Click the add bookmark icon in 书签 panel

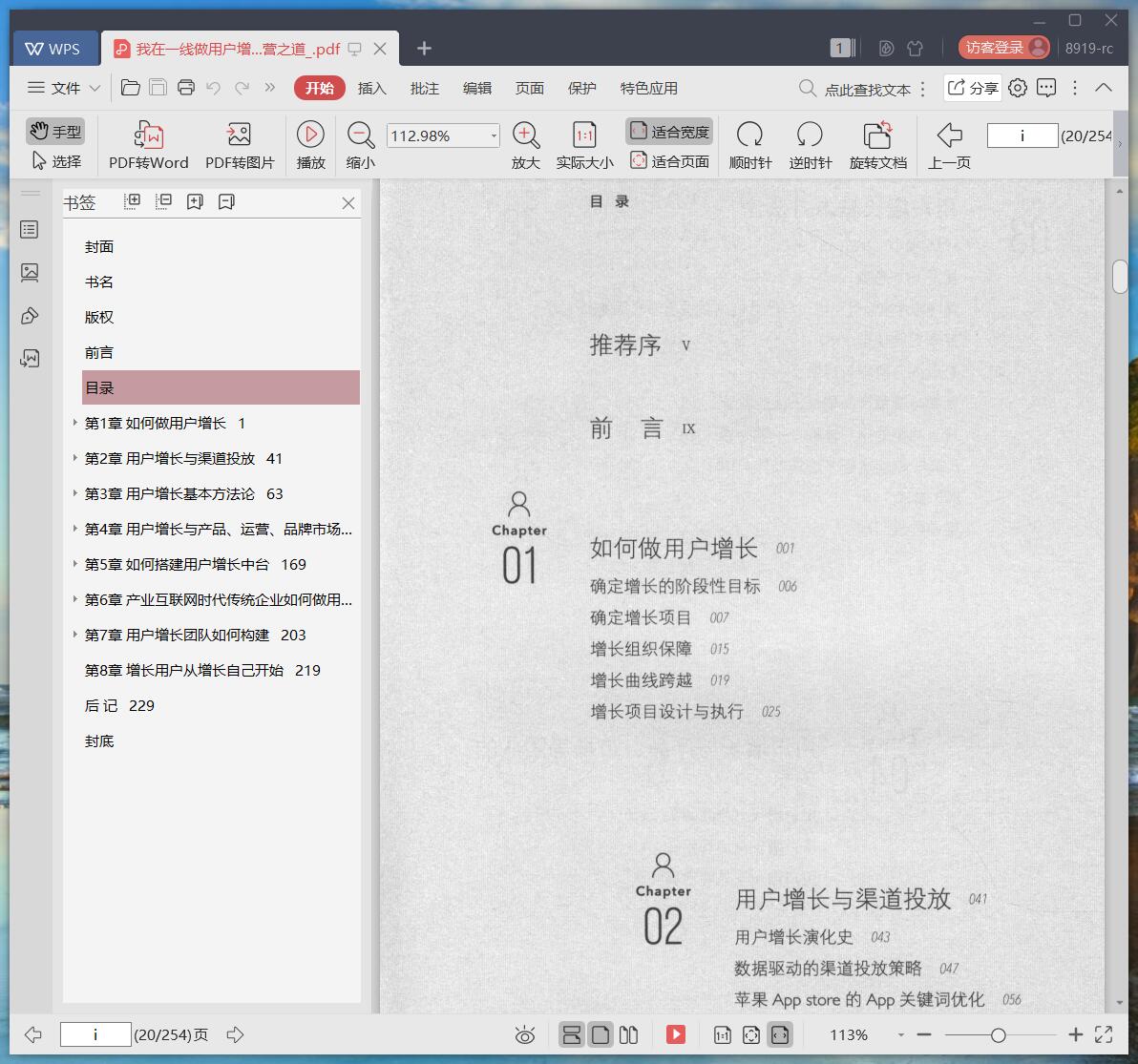(x=195, y=201)
